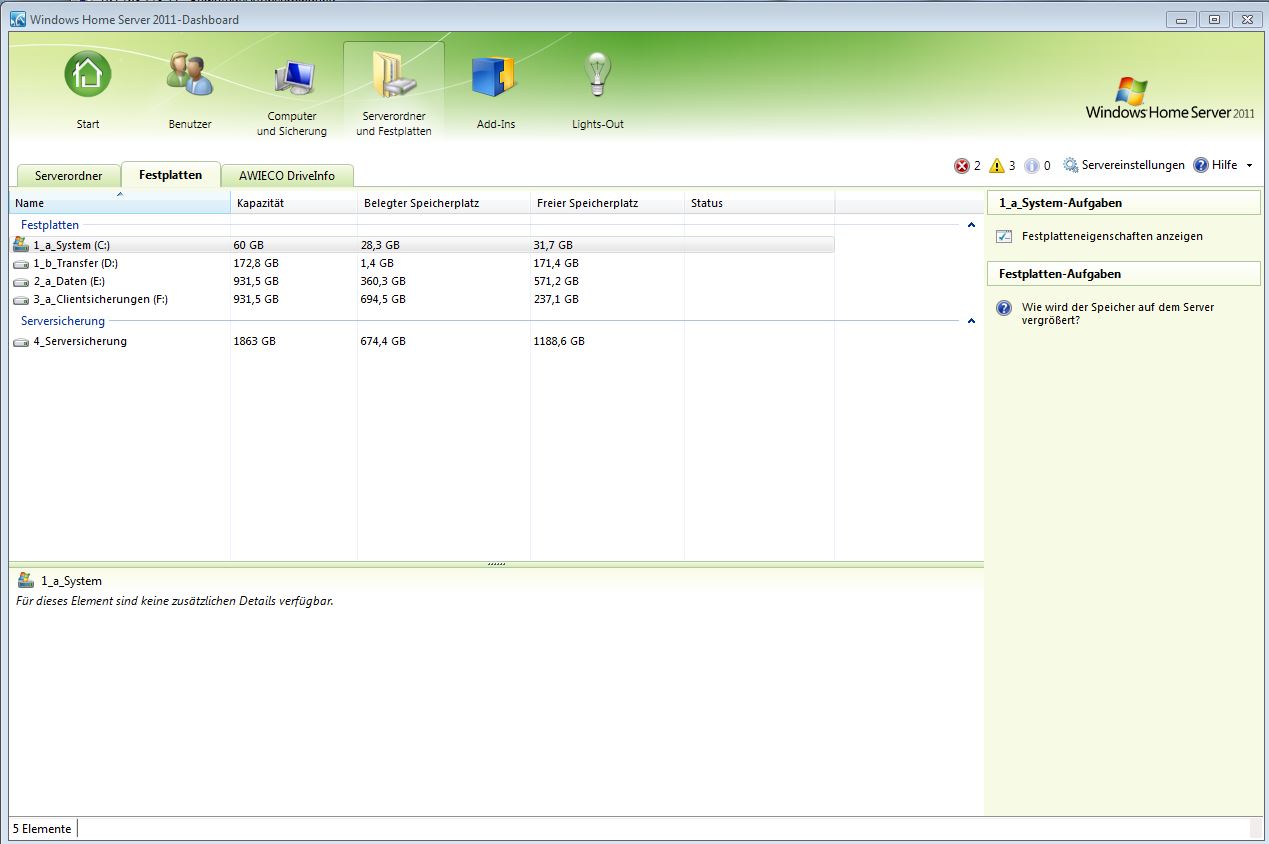1269x844 pixels.
Task: Sort by Status column header
Action: 760,203
